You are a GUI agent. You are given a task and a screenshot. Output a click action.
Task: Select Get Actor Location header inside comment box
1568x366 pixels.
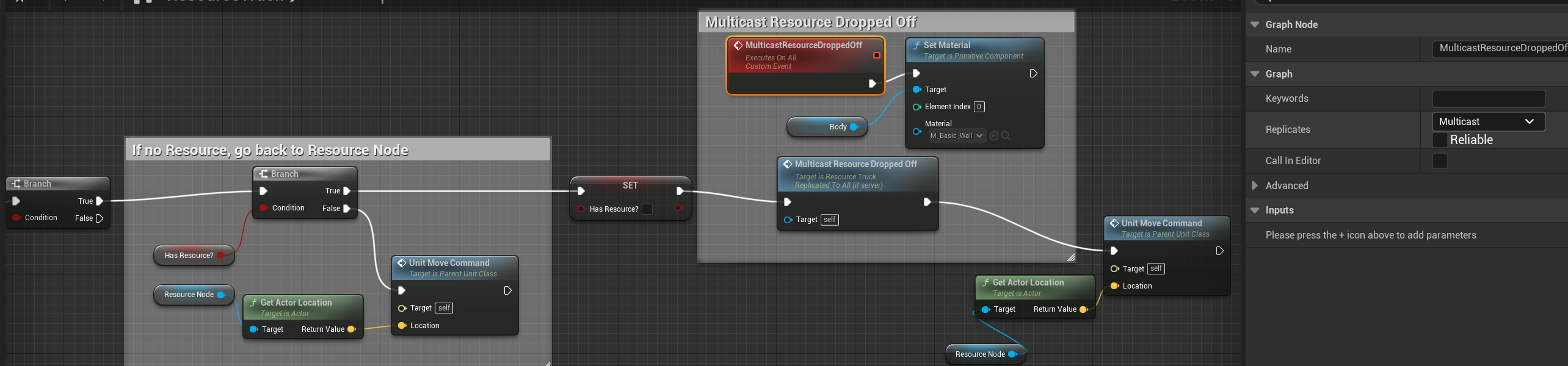tap(303, 307)
